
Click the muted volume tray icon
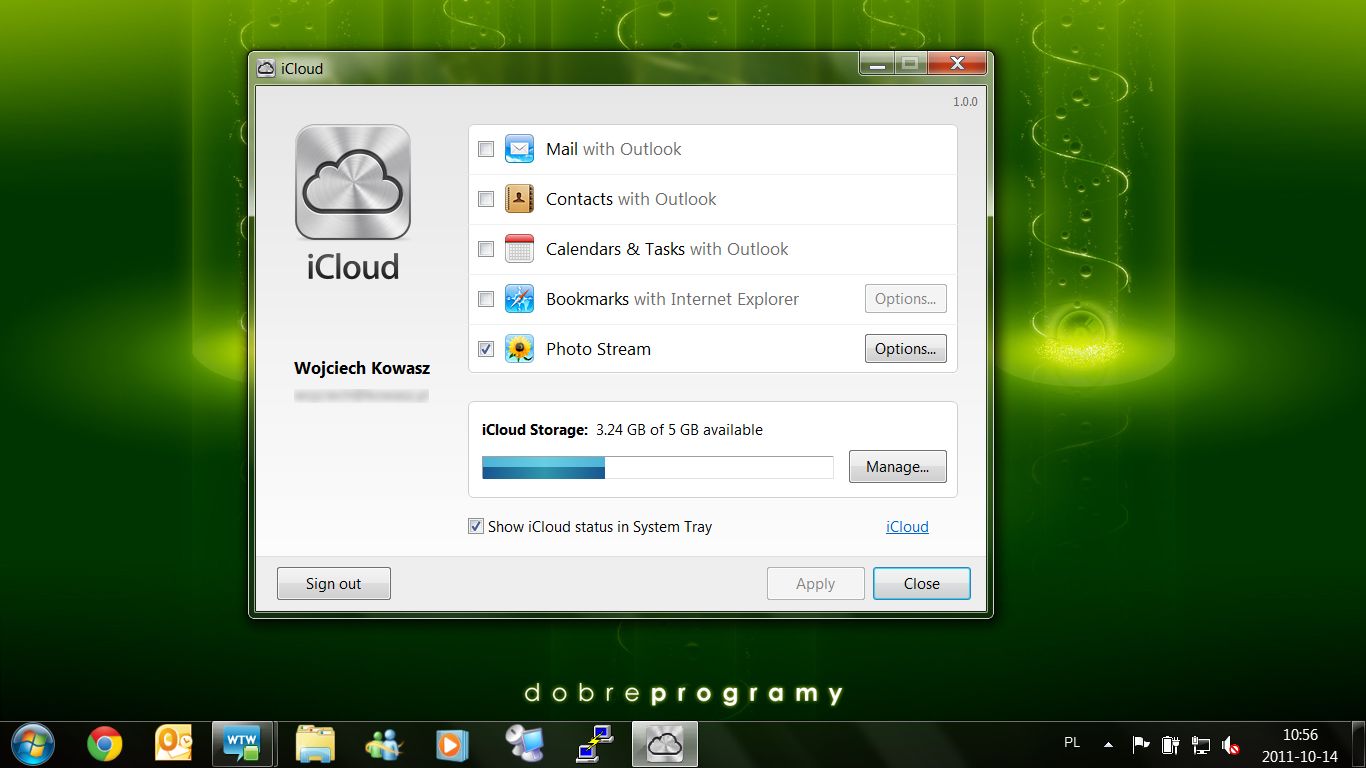point(1231,745)
